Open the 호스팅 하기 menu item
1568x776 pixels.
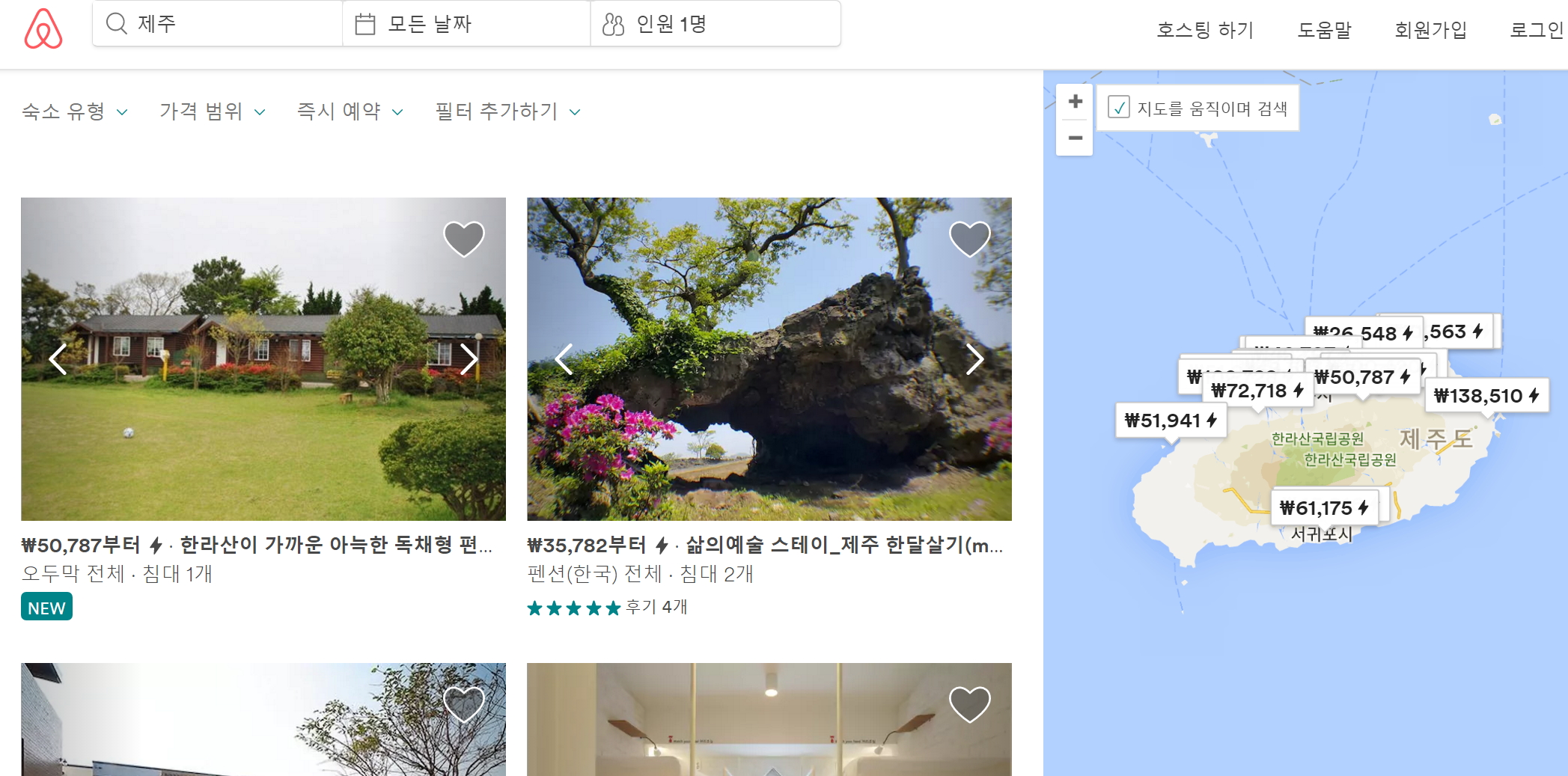pyautogui.click(x=1205, y=30)
